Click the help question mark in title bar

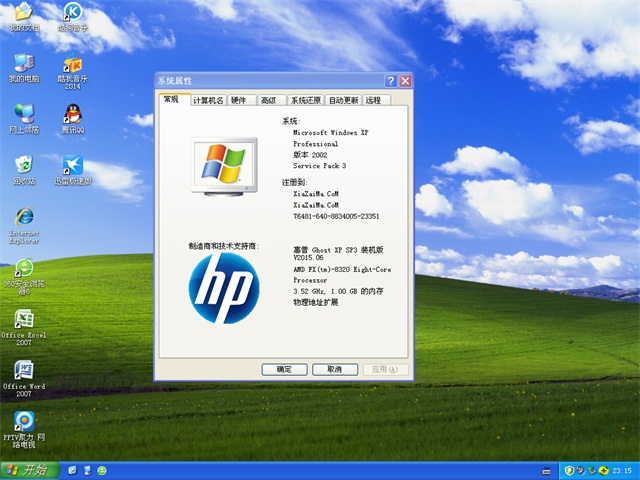click(x=390, y=80)
